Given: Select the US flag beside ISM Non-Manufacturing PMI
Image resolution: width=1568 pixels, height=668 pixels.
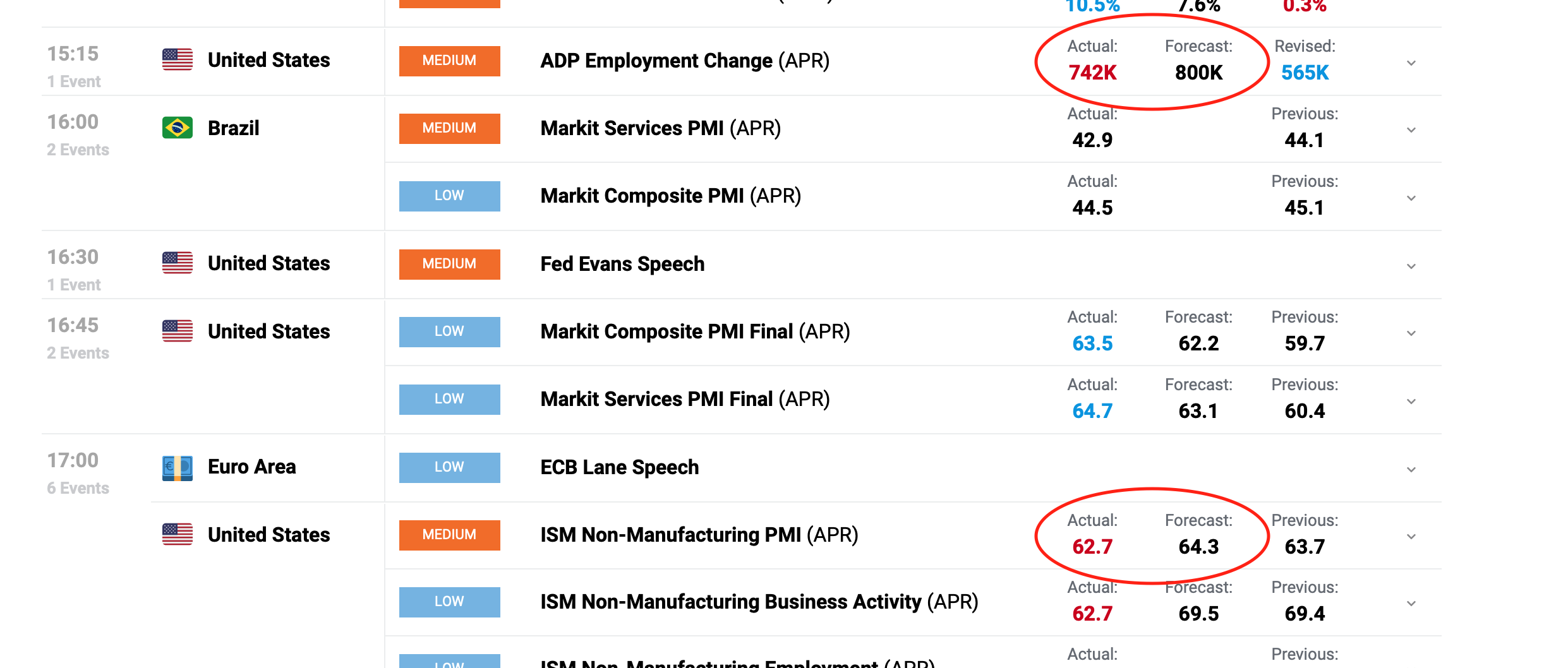Looking at the screenshot, I should (178, 534).
